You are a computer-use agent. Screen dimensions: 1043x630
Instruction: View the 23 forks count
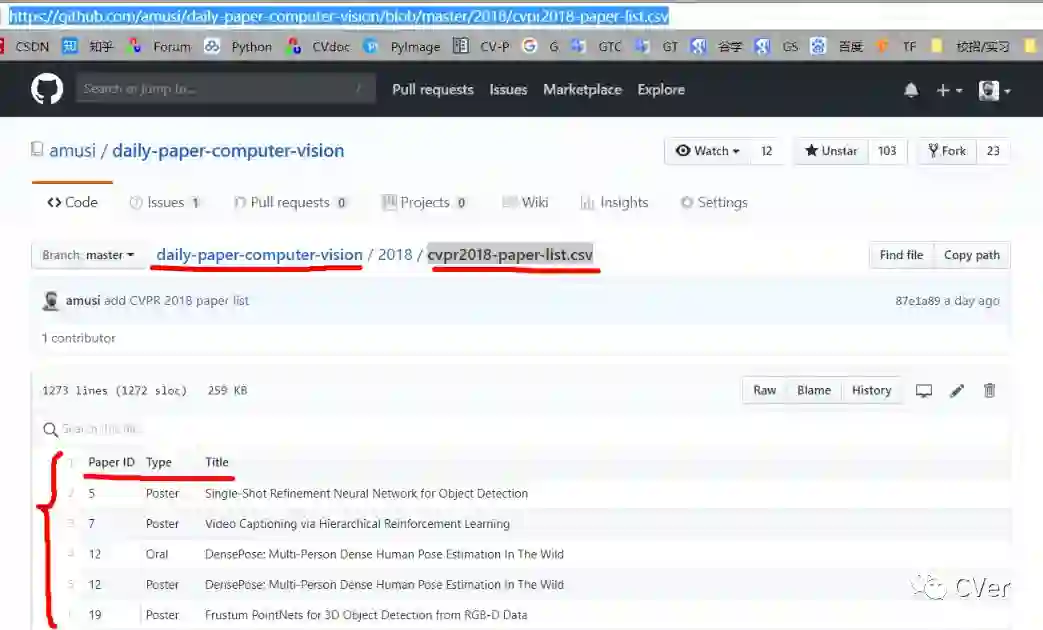992,151
